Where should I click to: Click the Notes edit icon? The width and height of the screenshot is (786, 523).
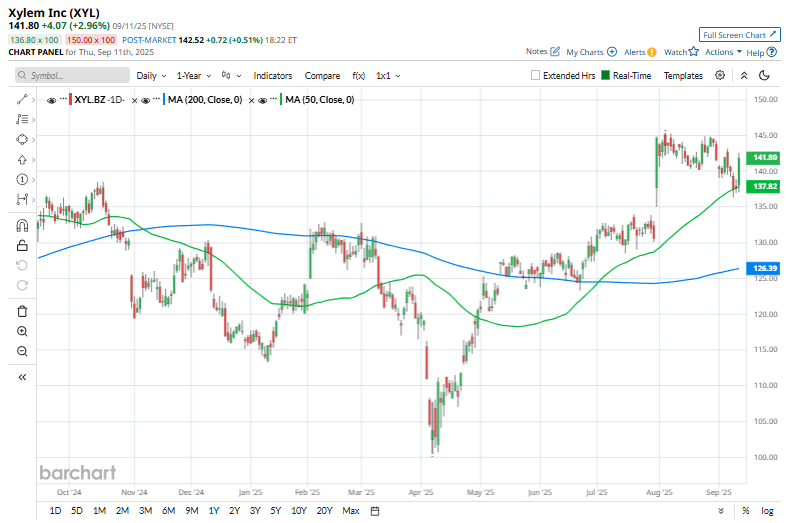point(555,51)
